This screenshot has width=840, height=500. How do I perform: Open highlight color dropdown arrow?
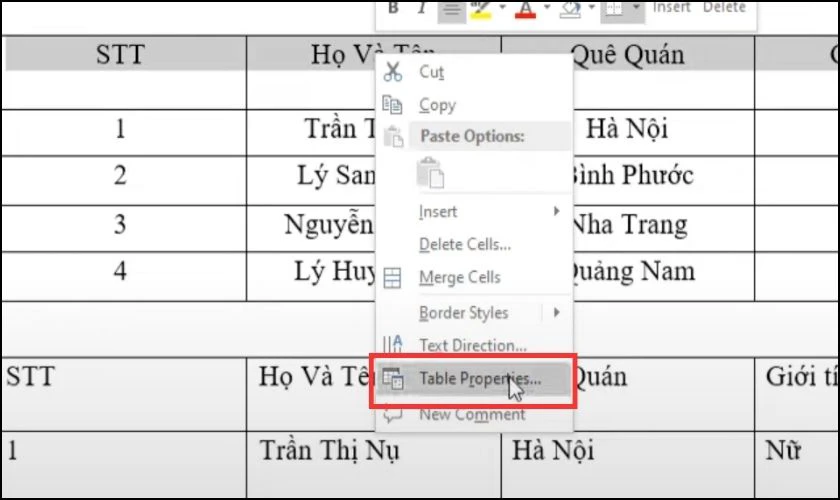tap(502, 8)
